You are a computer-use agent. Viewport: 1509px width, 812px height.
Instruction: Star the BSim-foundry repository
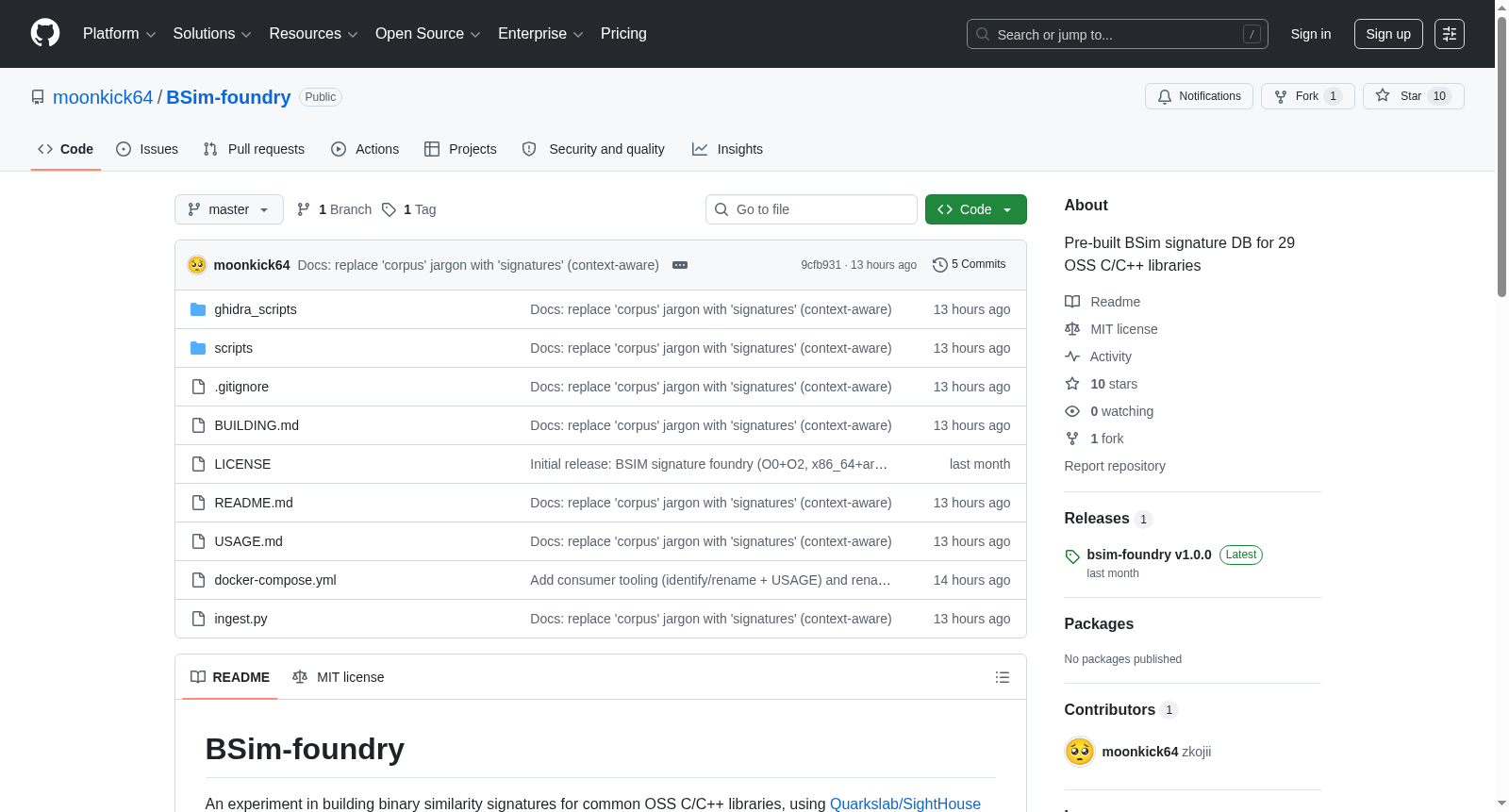(x=1413, y=96)
